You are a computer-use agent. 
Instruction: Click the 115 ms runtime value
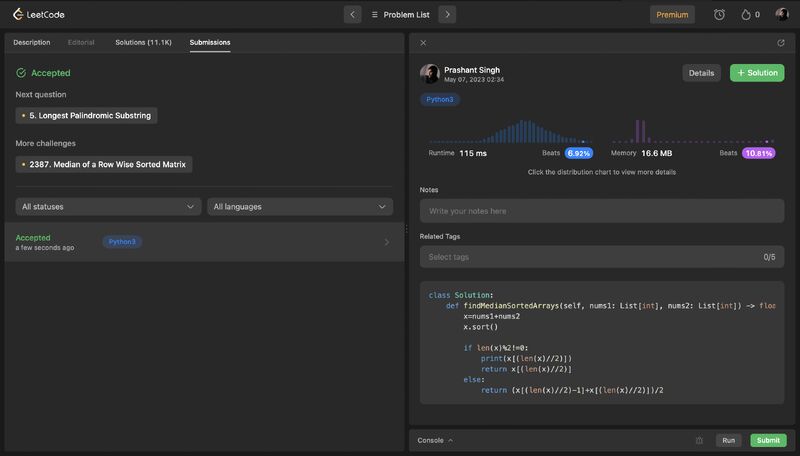(473, 153)
